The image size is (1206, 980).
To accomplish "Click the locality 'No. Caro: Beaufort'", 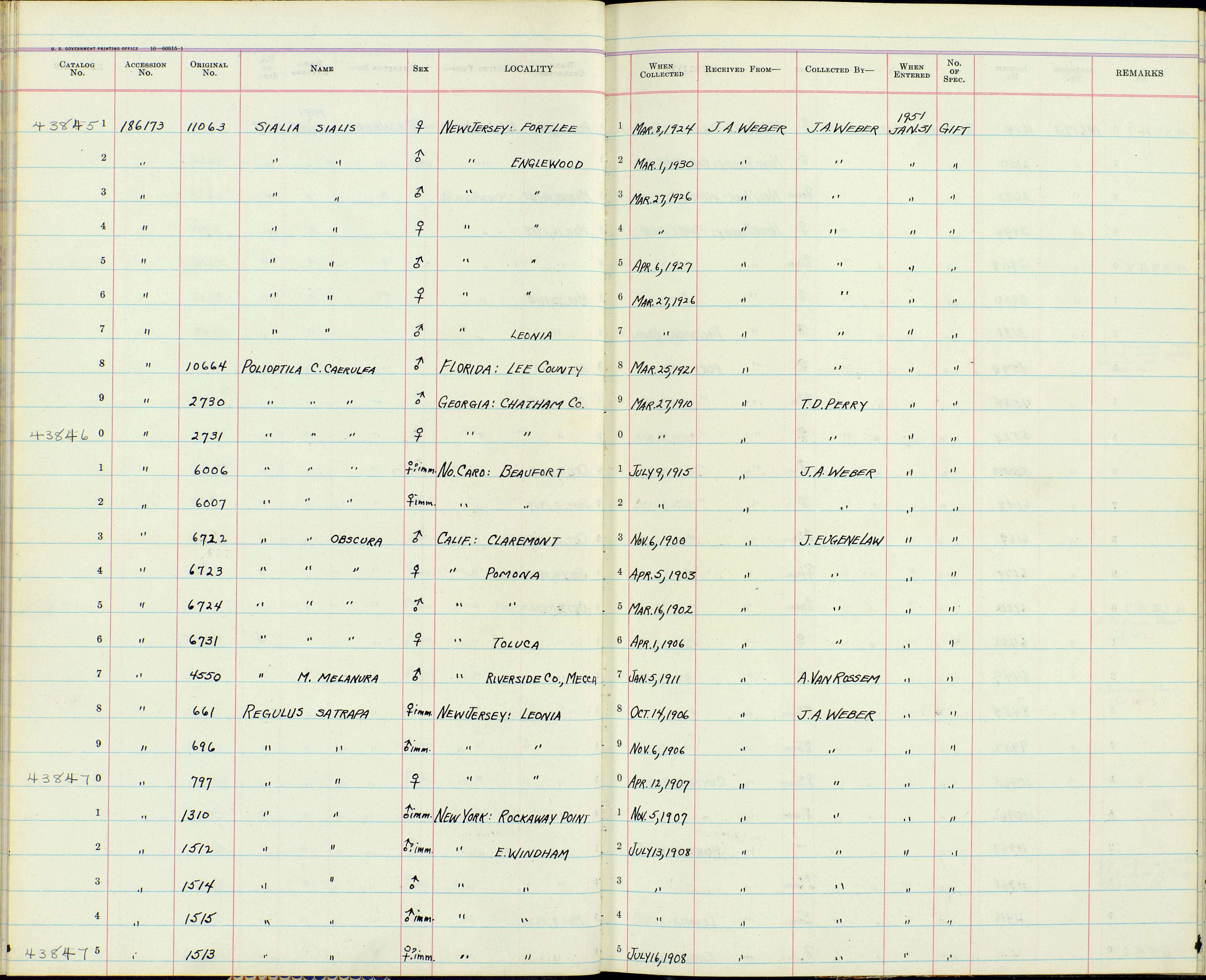I will point(501,472).
